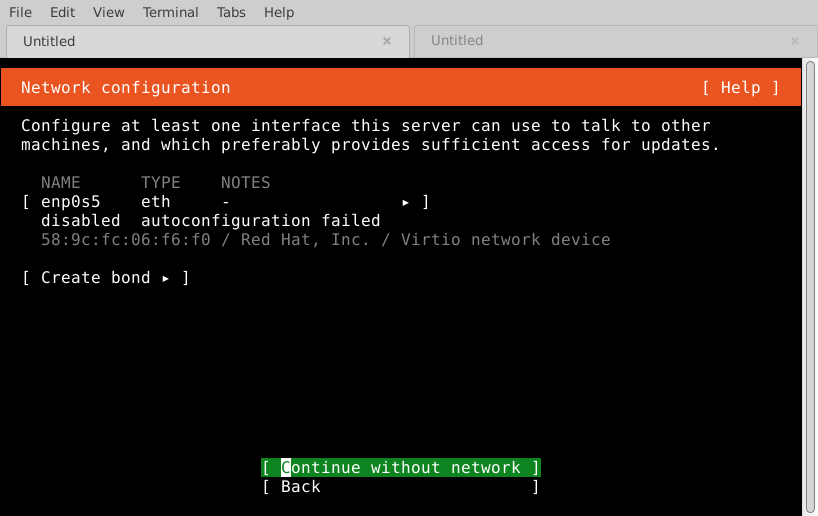Click the NOTES column header
The width and height of the screenshot is (818, 516).
pyautogui.click(x=245, y=183)
